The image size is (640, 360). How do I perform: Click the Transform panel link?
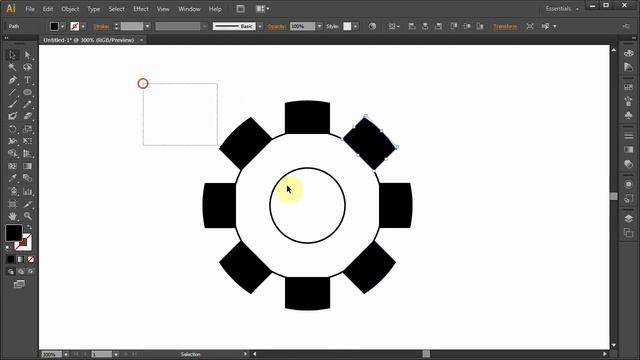coord(505,27)
